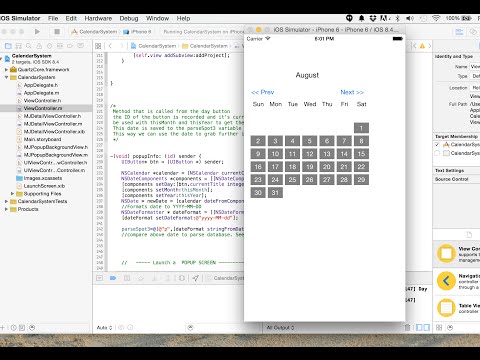Open the Test navigator icon
The image size is (480, 360).
49,46
